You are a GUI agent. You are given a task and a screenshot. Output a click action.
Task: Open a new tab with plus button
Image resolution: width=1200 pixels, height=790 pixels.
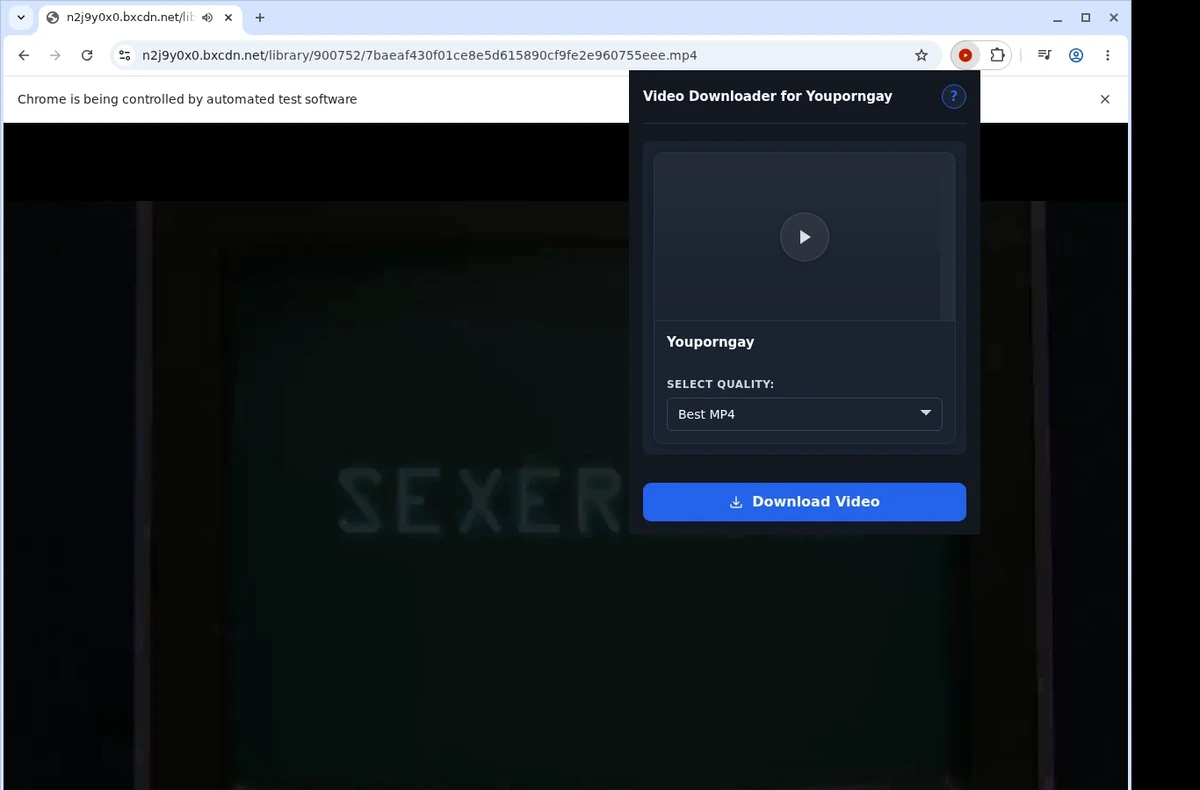tap(260, 18)
